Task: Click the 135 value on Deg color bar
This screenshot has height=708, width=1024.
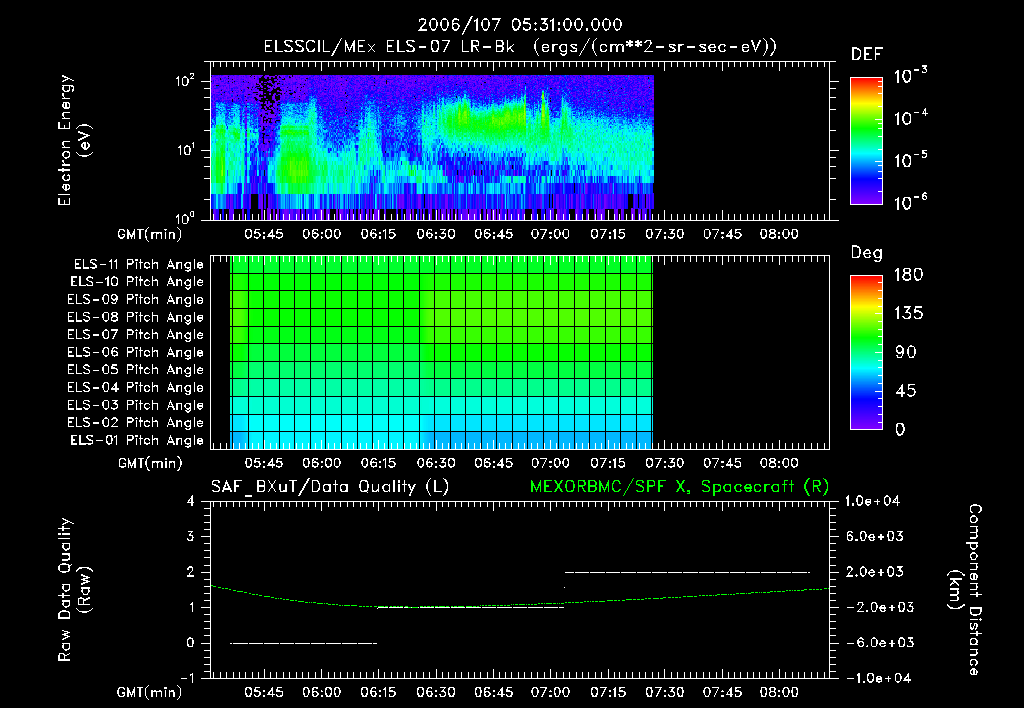Action: pos(908,314)
